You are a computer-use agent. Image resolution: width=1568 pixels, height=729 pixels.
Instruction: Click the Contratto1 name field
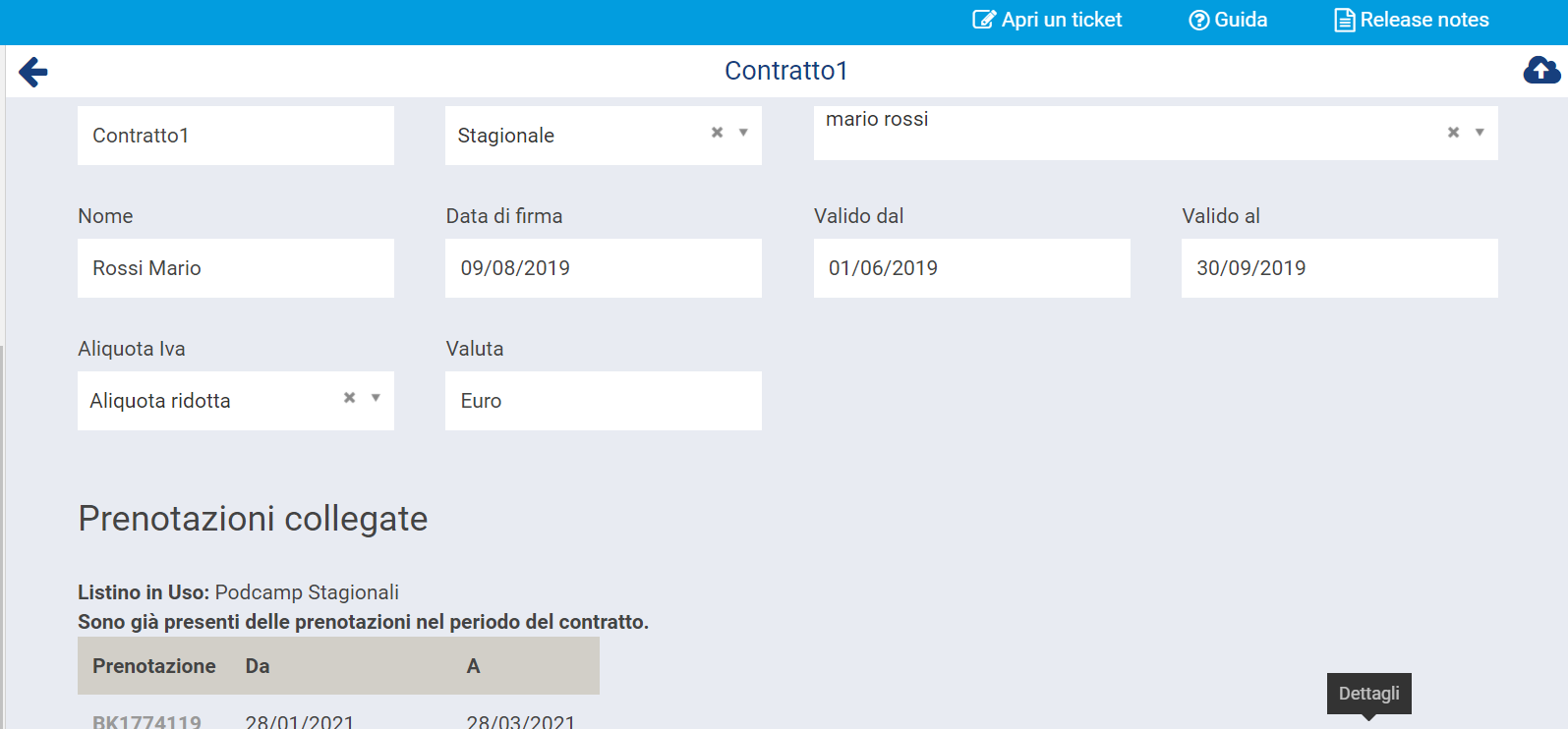coord(236,136)
